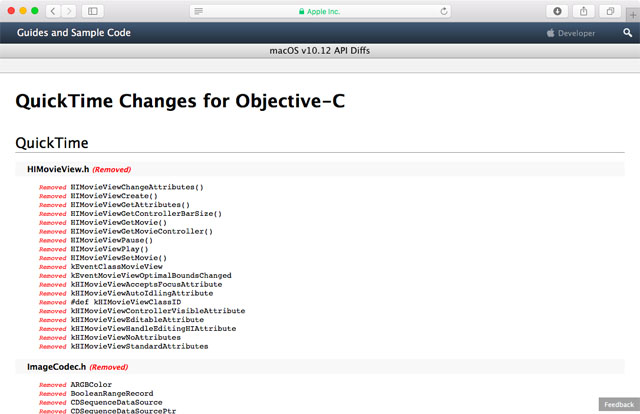Select HIMovieViewChangeAttributes() entry
This screenshot has height=414, width=640.
pos(137,187)
